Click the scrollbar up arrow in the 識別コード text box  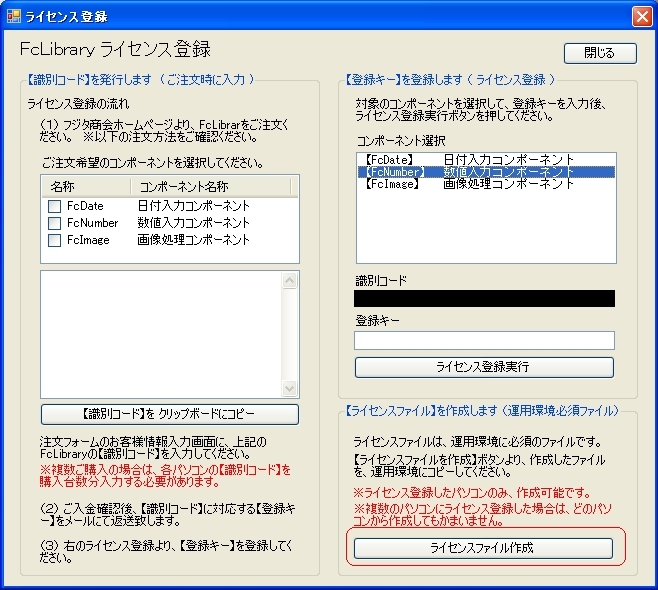coord(290,280)
